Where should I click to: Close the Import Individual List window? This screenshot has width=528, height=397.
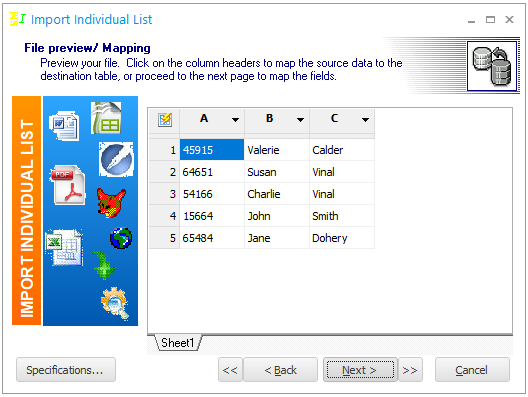(509, 20)
